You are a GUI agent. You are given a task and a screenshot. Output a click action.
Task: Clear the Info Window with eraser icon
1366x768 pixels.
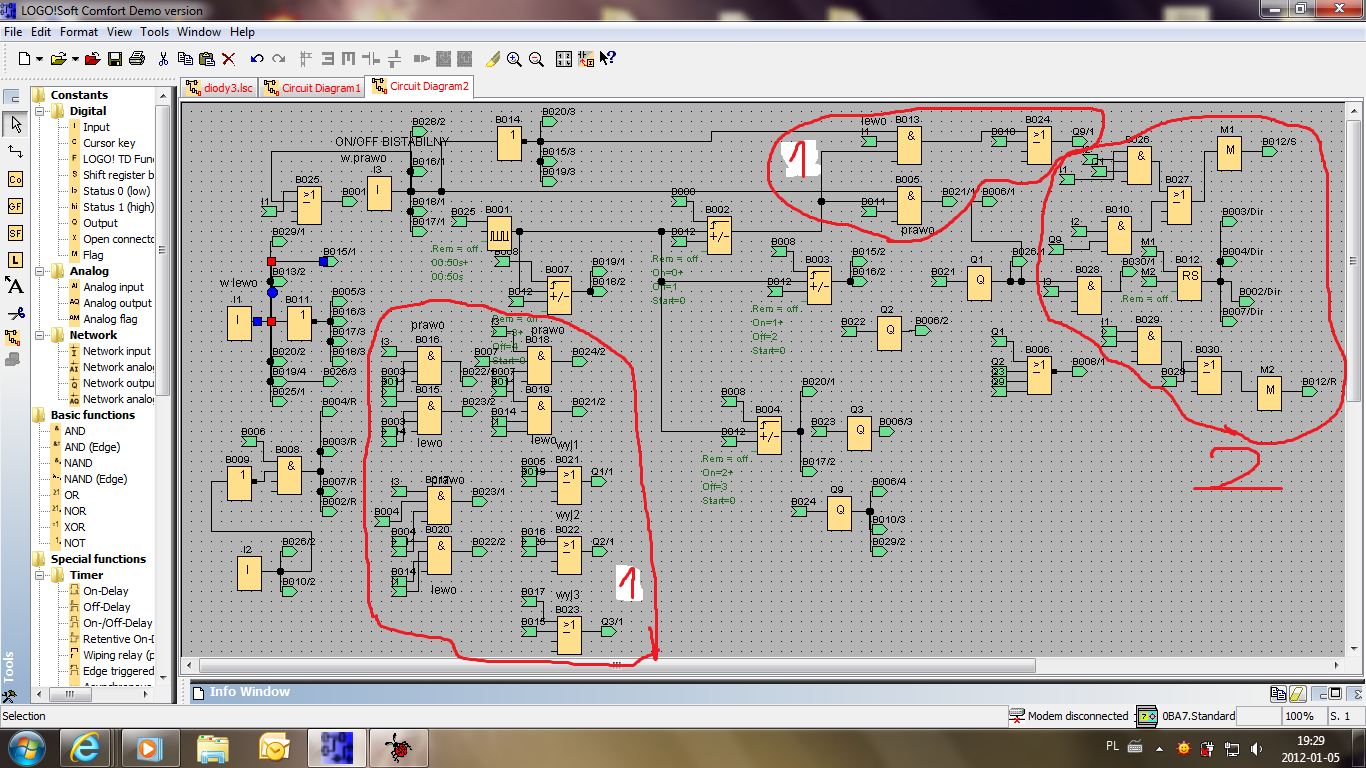point(1296,692)
